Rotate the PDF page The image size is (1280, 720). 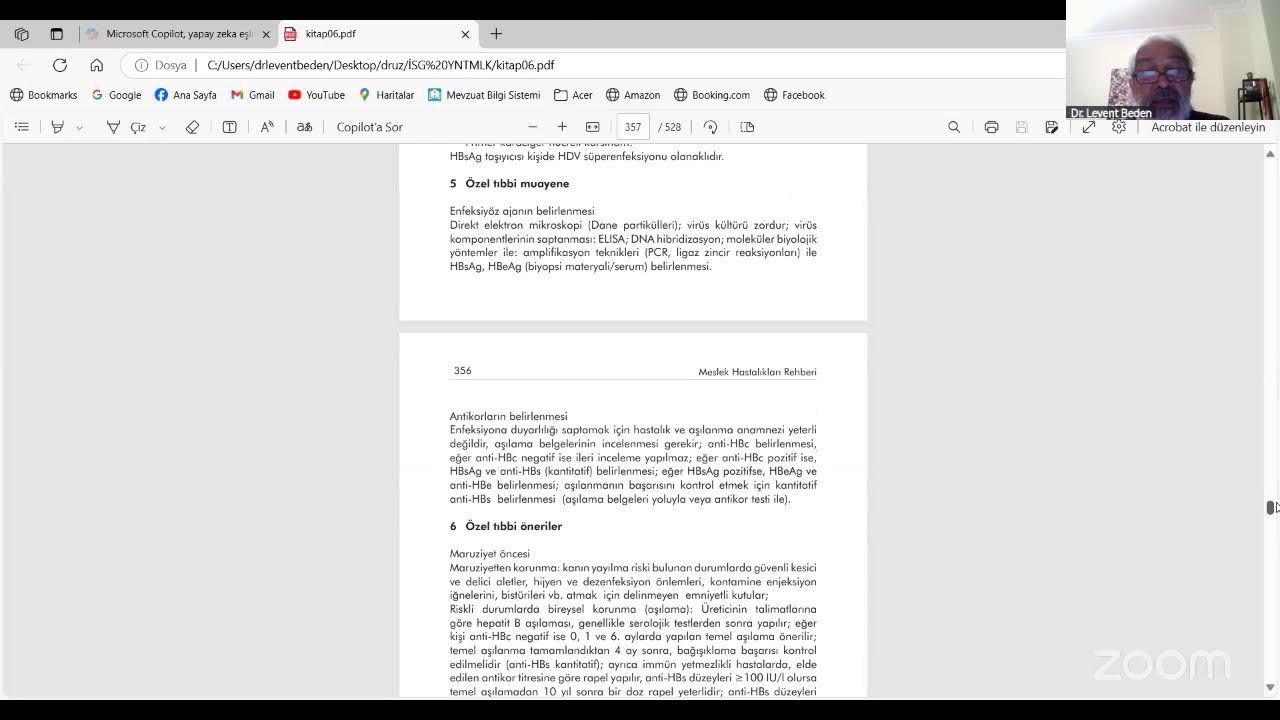click(x=710, y=127)
